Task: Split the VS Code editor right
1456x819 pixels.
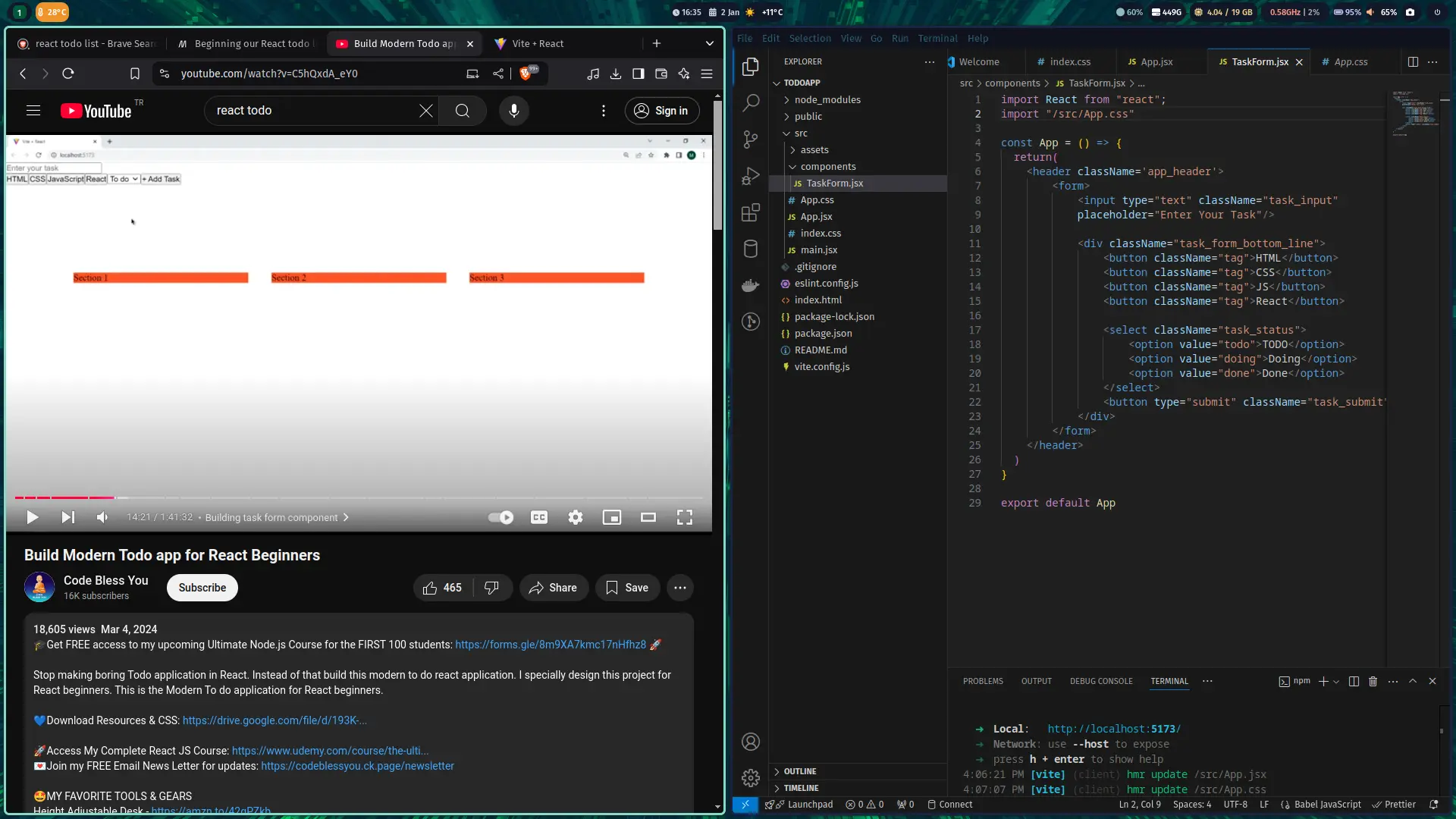Action: (x=1413, y=62)
